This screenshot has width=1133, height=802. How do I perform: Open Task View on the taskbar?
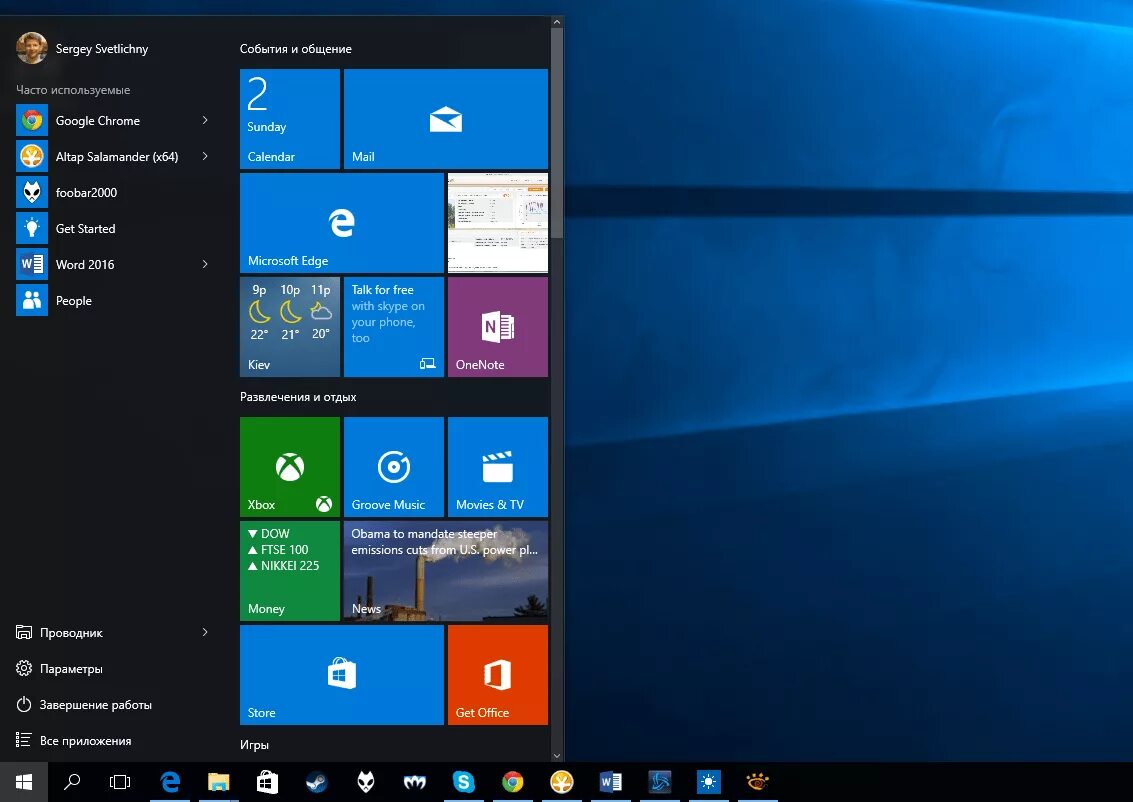[120, 782]
